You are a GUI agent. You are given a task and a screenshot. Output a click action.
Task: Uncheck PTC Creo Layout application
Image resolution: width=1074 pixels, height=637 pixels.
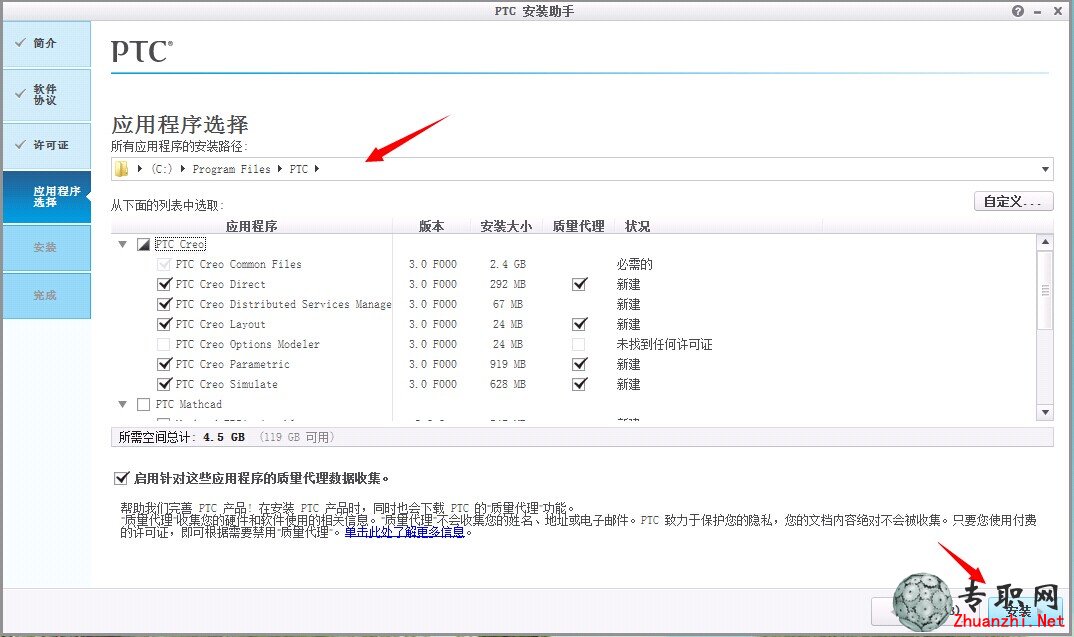click(x=164, y=324)
